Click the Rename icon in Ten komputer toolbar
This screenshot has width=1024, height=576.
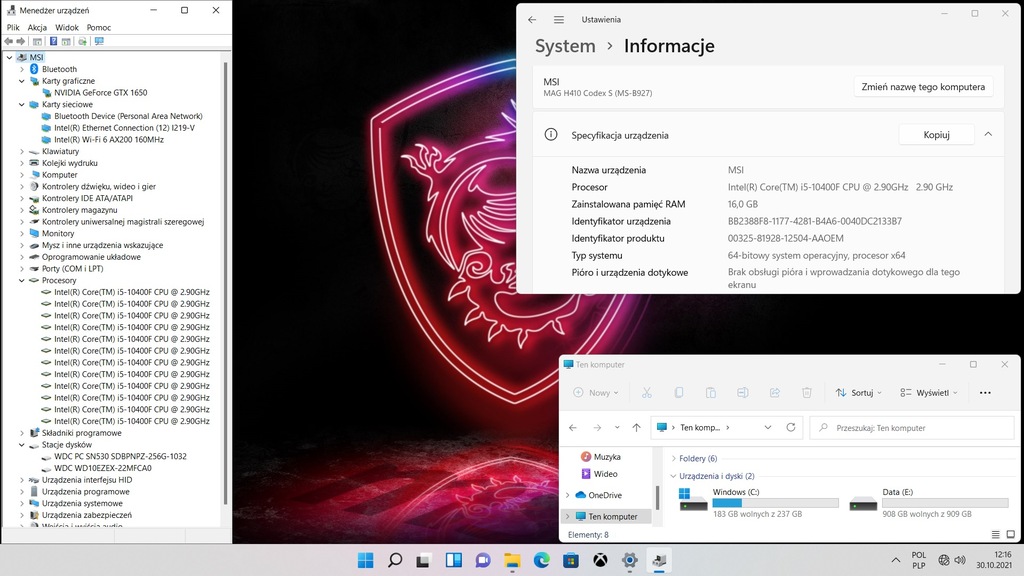743,392
